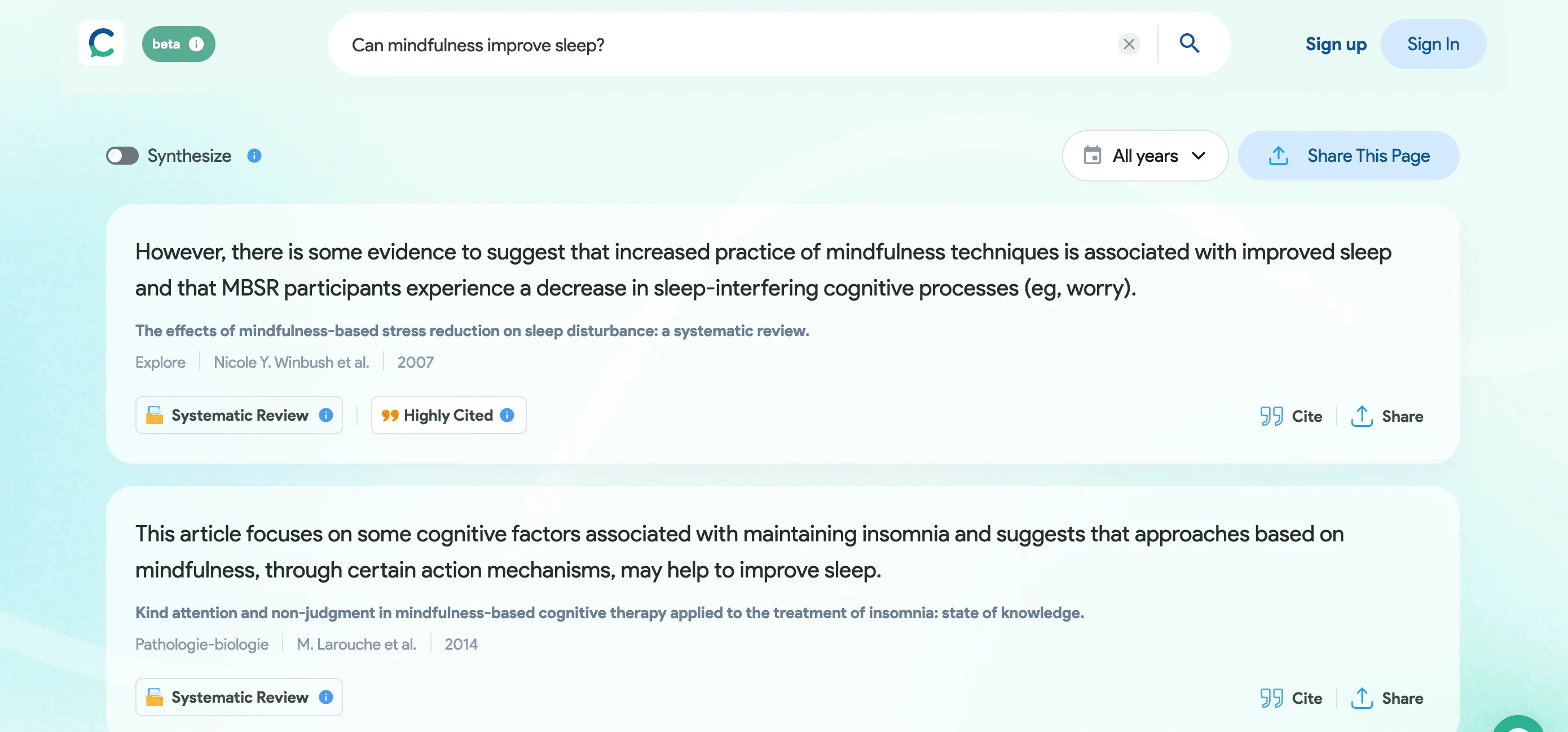1568x732 pixels.
Task: Open the All years dropdown
Action: point(1144,156)
